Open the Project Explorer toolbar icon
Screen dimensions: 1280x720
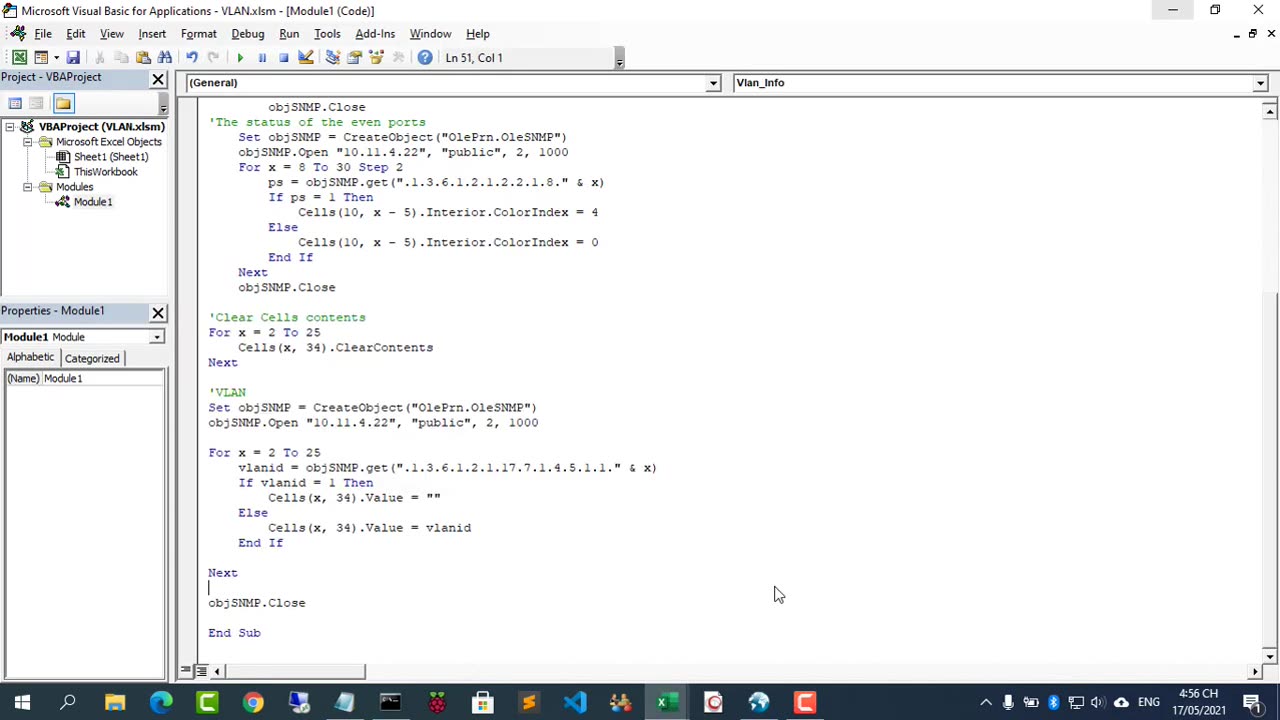click(333, 58)
